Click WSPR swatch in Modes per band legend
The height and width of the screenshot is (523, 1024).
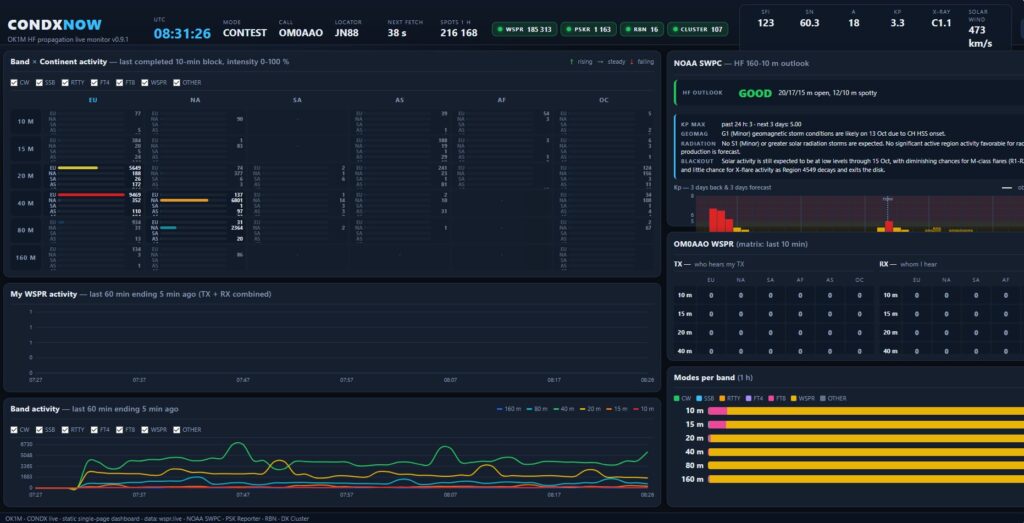793,398
